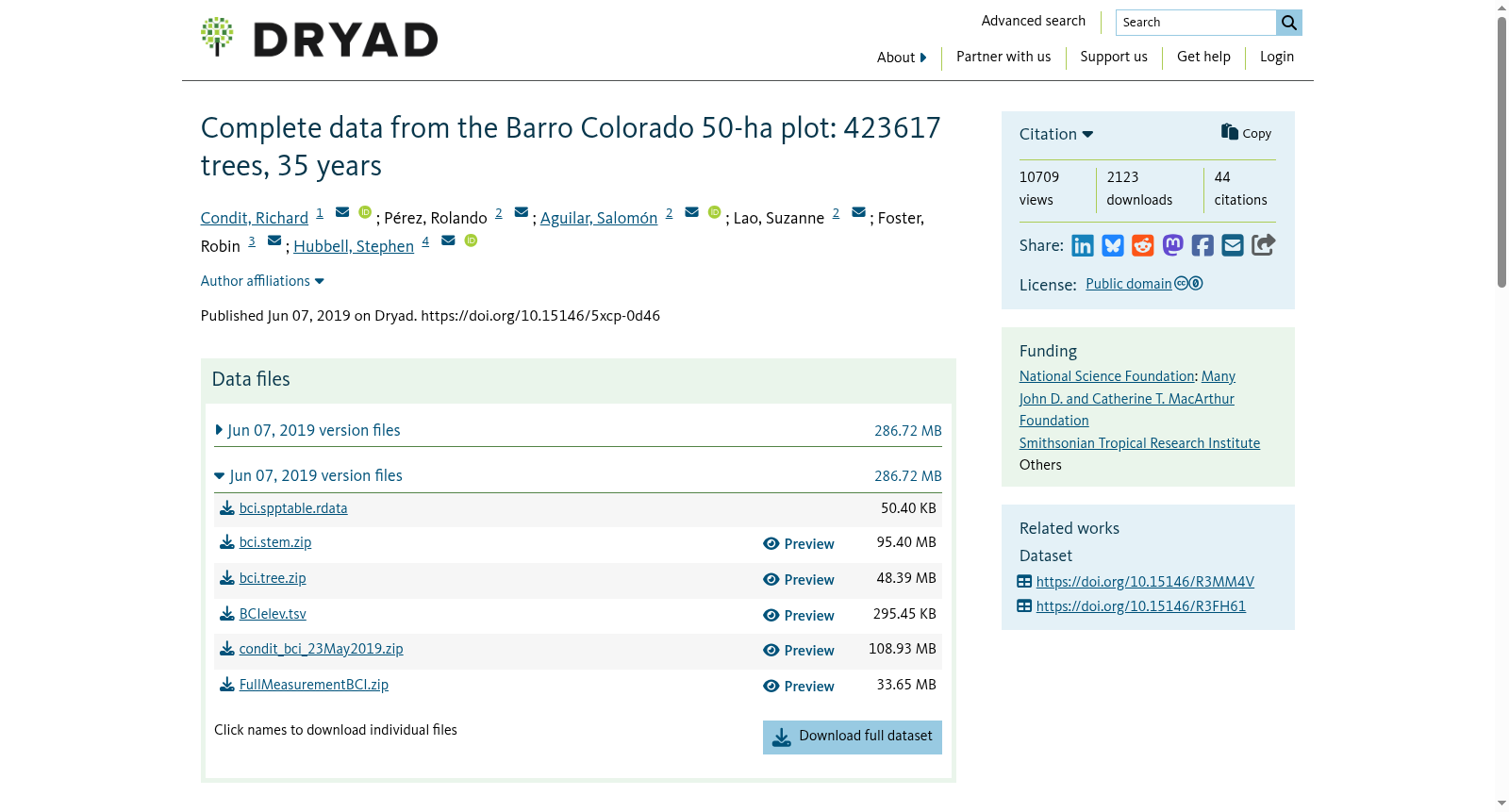Click the generic share arrow icon
Viewport: 1509px width, 812px height.
1264,245
